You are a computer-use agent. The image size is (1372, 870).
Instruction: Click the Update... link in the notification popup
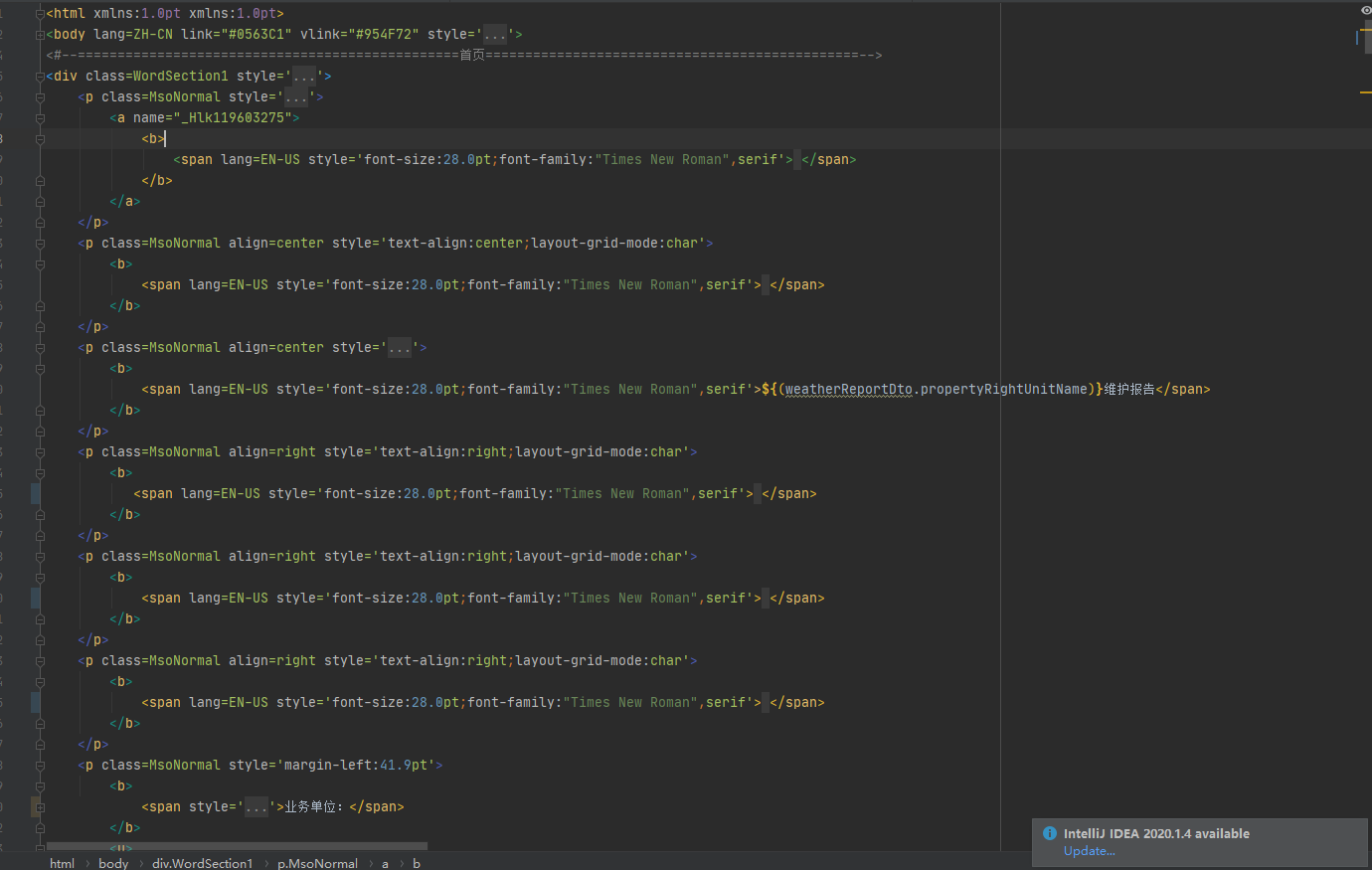(x=1089, y=850)
